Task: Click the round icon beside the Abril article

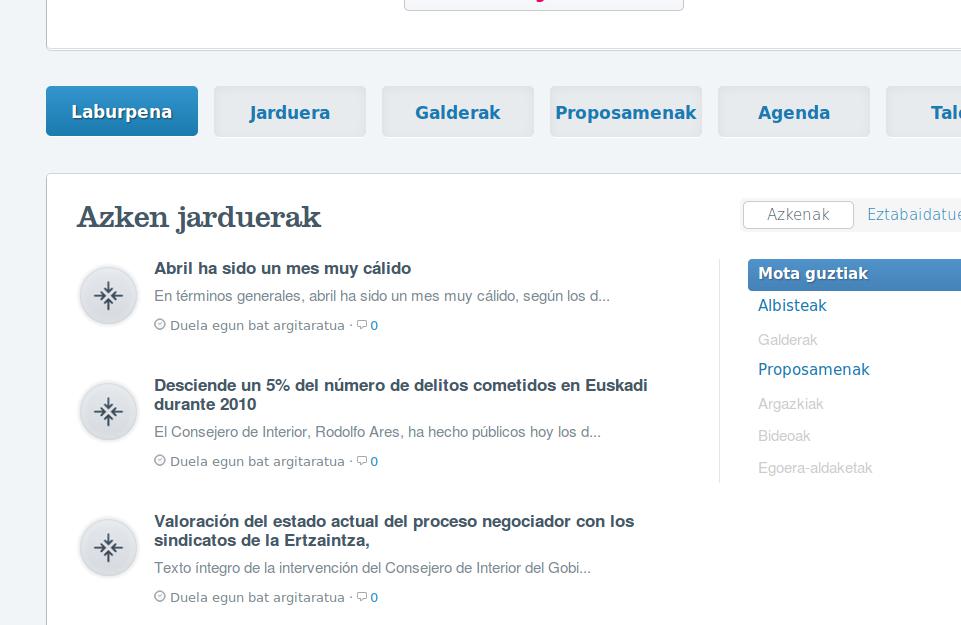Action: pos(108,295)
